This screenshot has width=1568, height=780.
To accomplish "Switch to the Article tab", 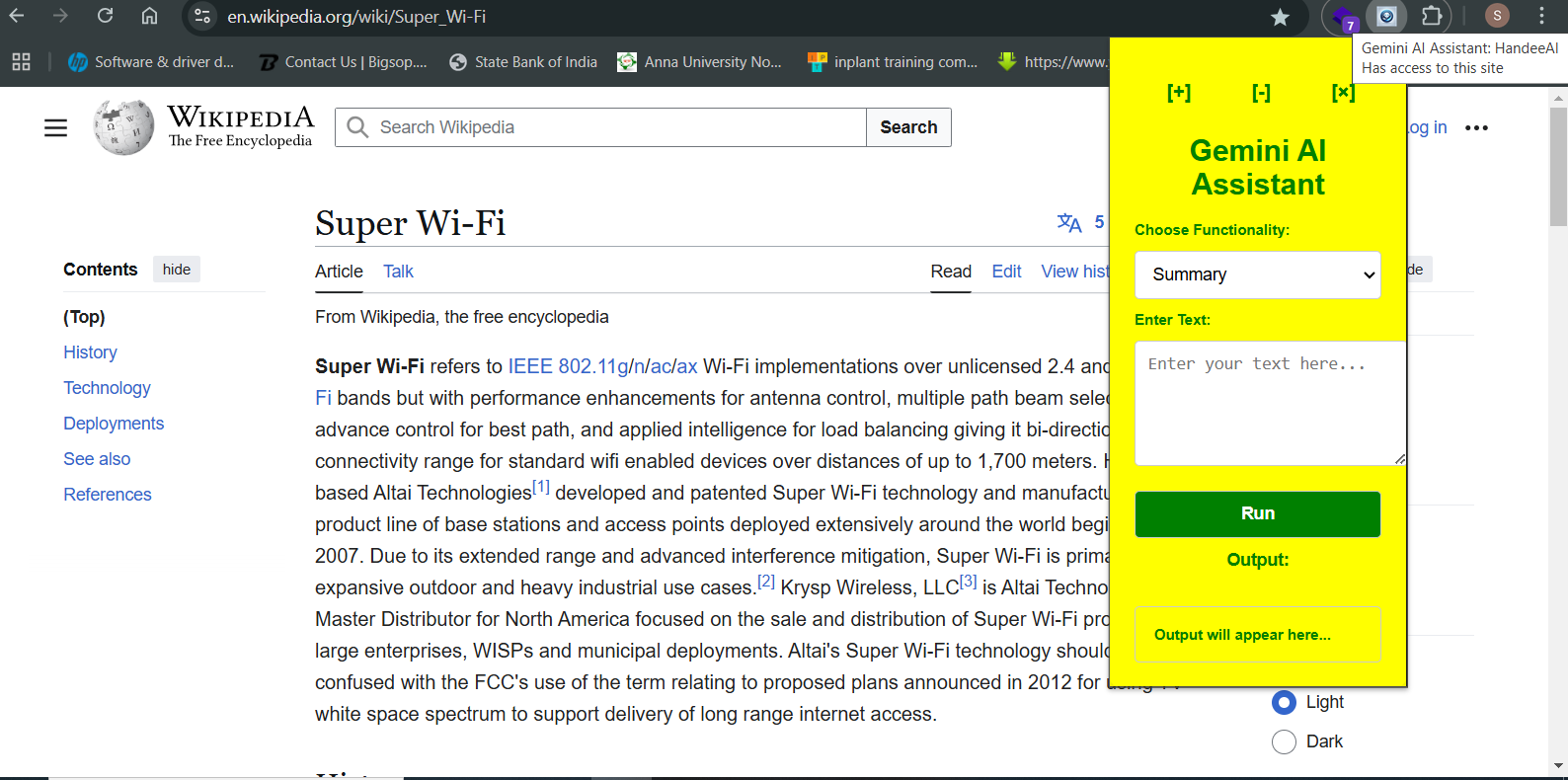I will (339, 272).
